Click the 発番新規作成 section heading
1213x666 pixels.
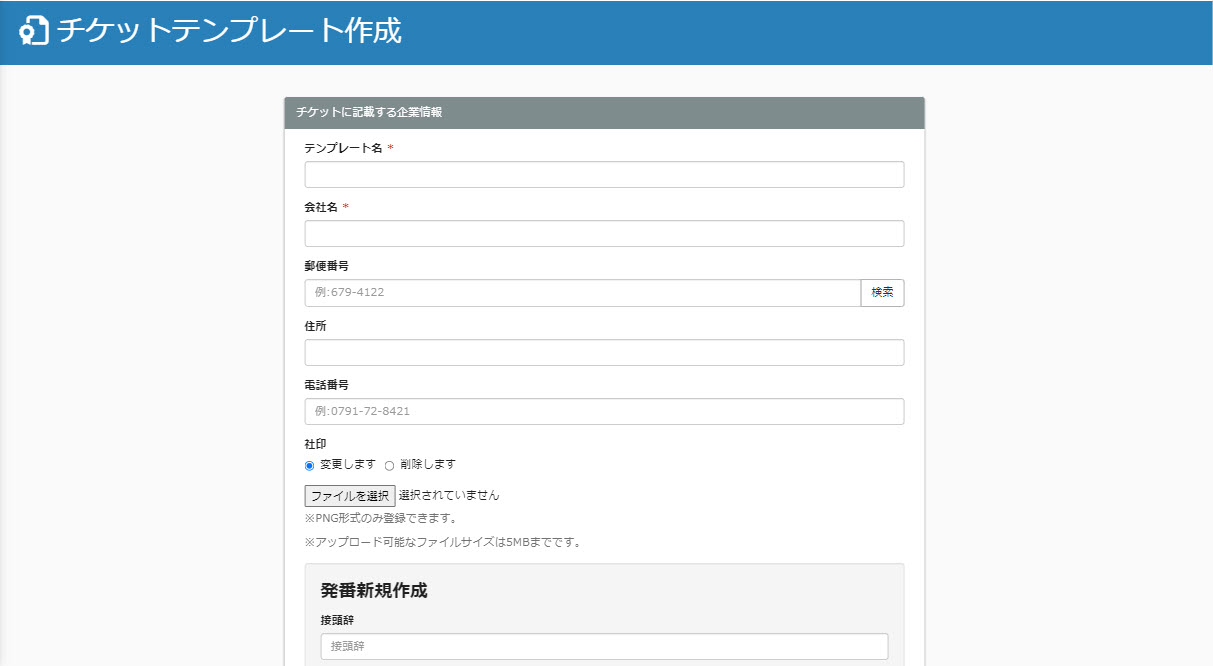point(374,590)
